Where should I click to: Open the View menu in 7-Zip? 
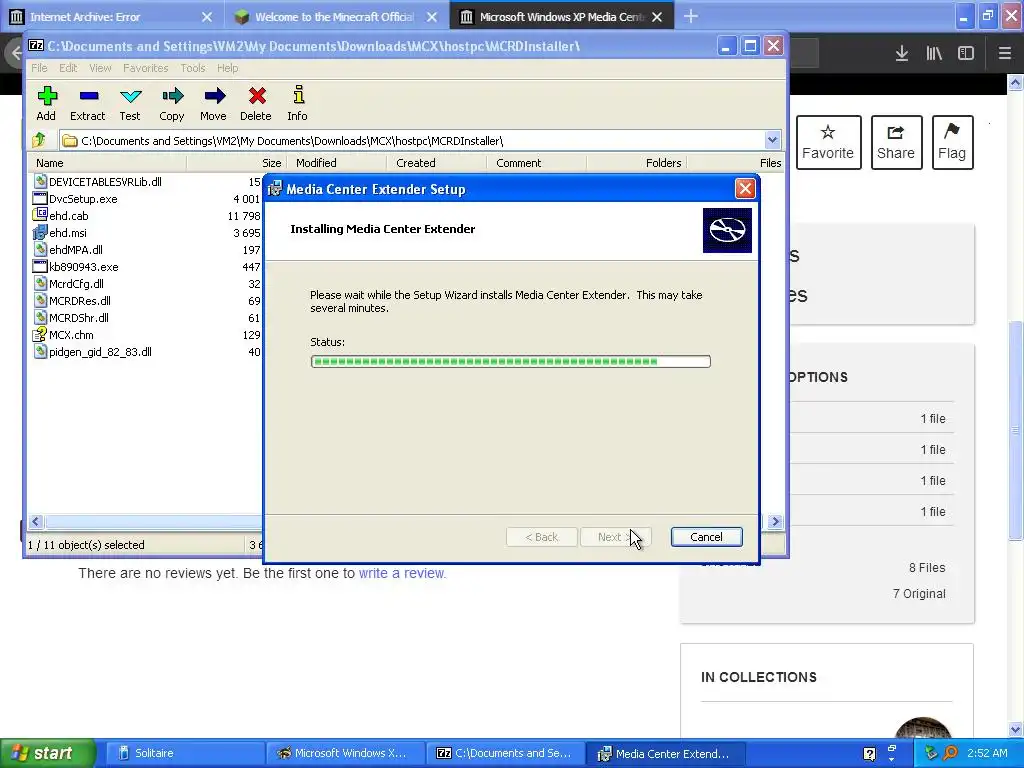tap(100, 68)
